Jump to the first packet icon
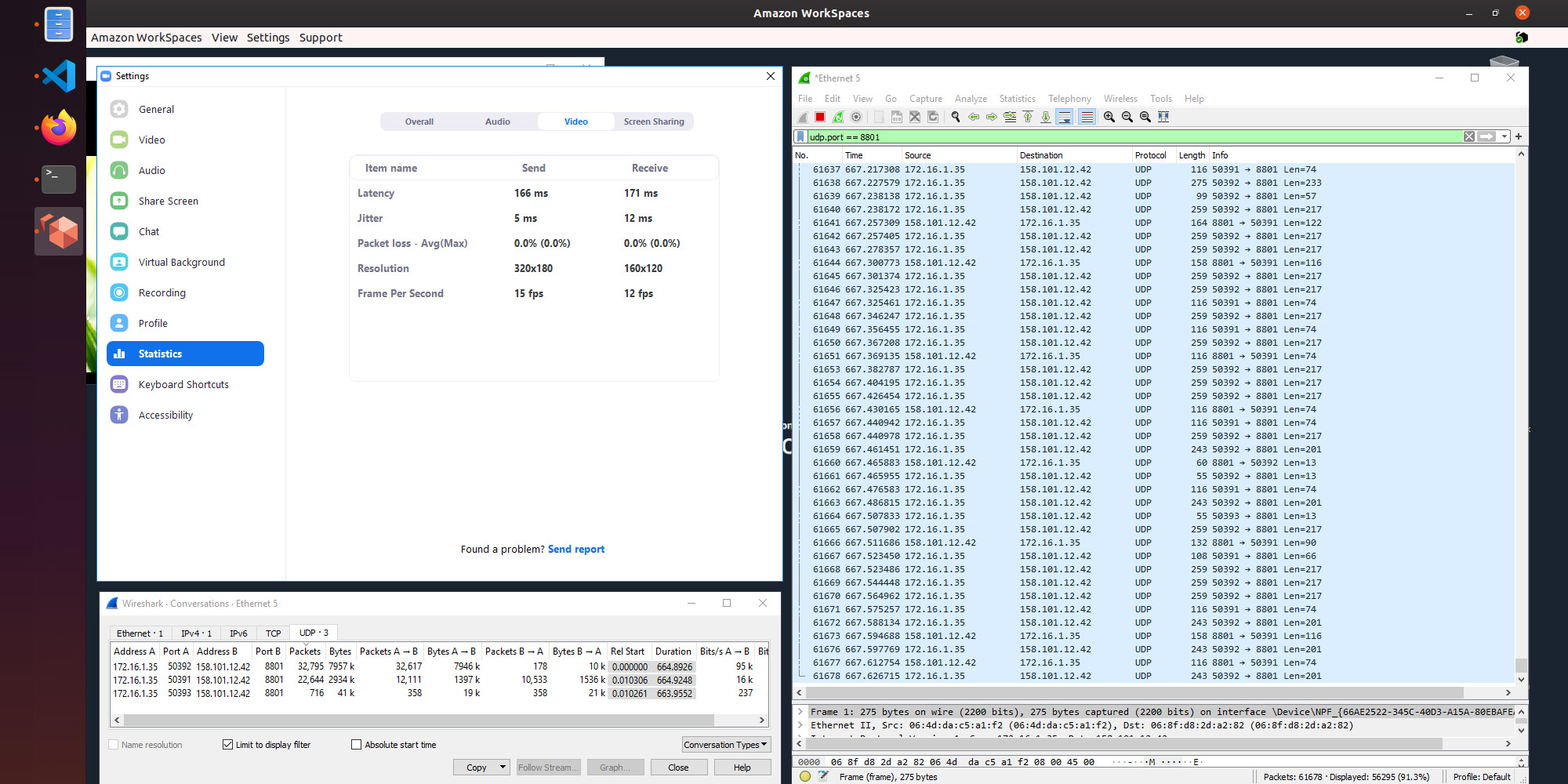The image size is (1568, 784). tap(1028, 117)
